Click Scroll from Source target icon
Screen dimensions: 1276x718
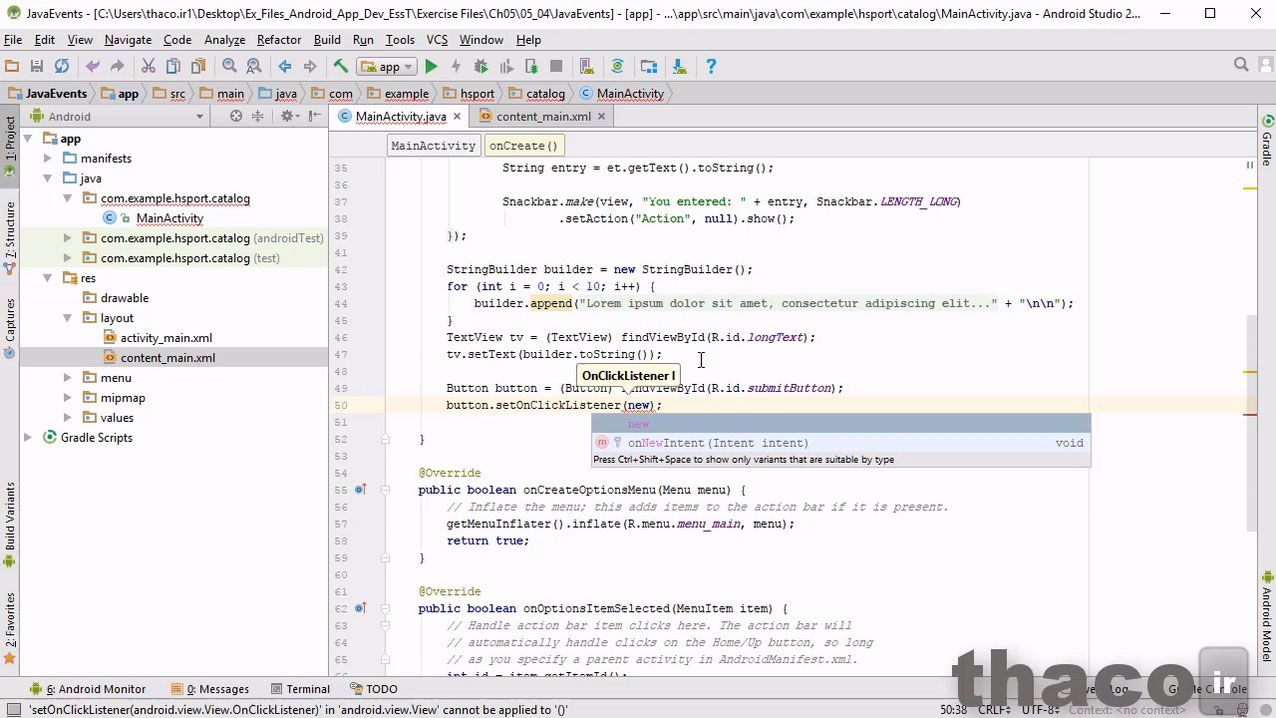pos(236,116)
